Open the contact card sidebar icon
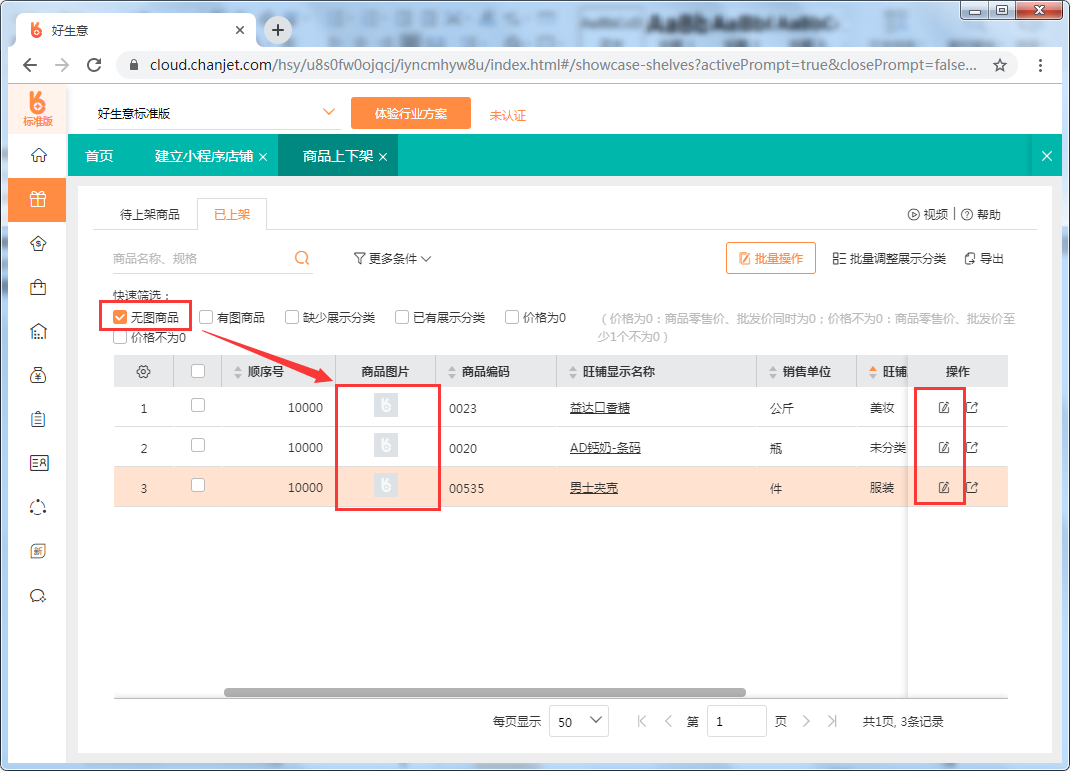The image size is (1070, 771). point(38,463)
